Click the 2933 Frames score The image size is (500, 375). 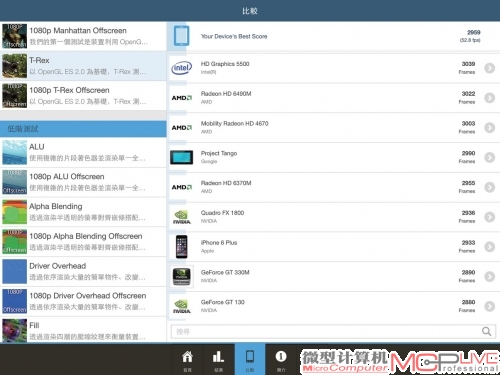[x=467, y=246]
